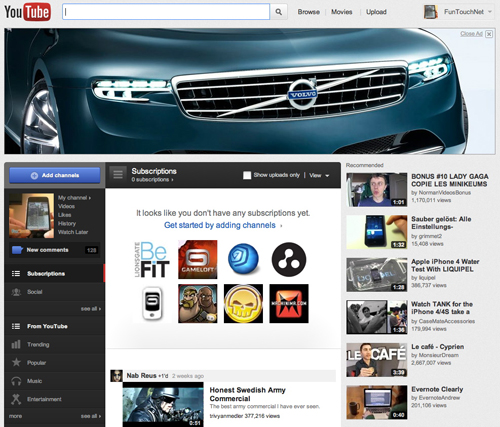
Task: Open BONUS #10 LADY GAGA video title
Action: 450,180
